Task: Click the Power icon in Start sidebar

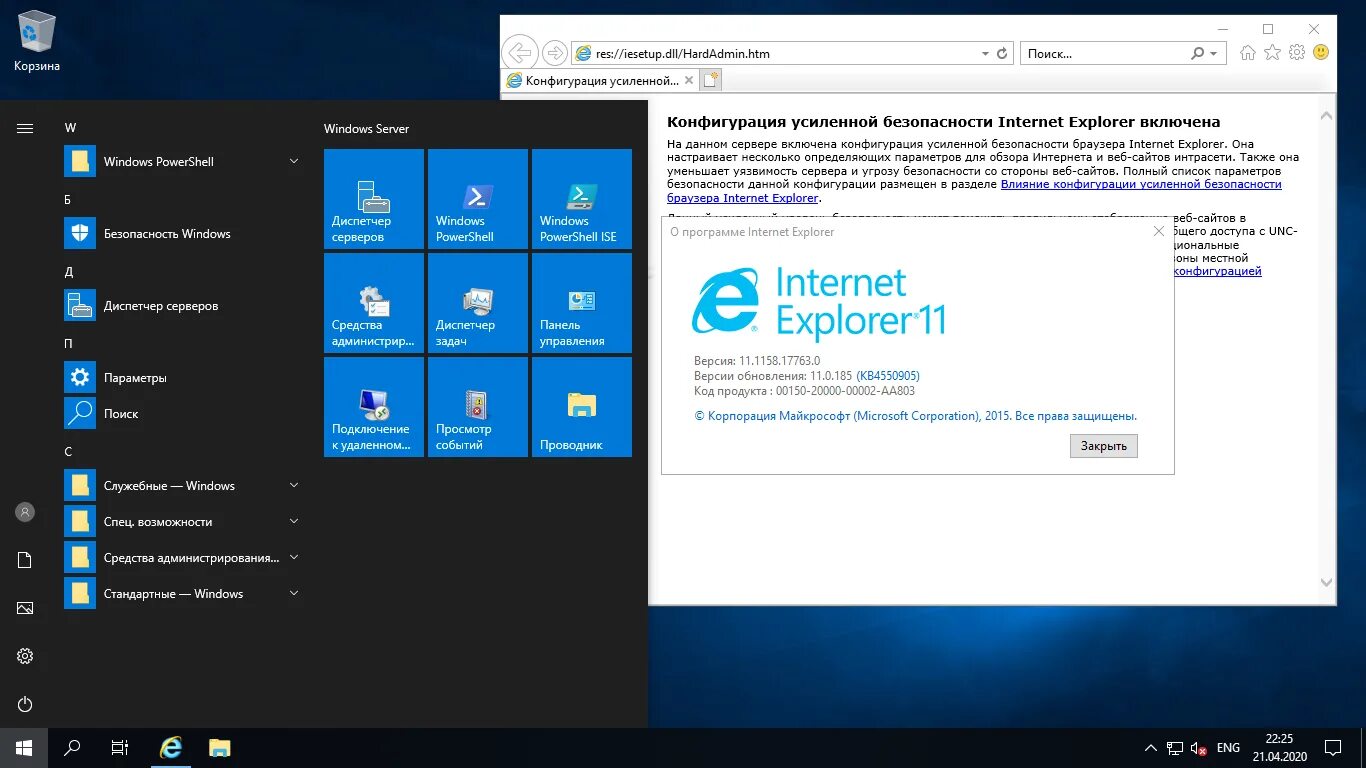Action: (x=25, y=704)
